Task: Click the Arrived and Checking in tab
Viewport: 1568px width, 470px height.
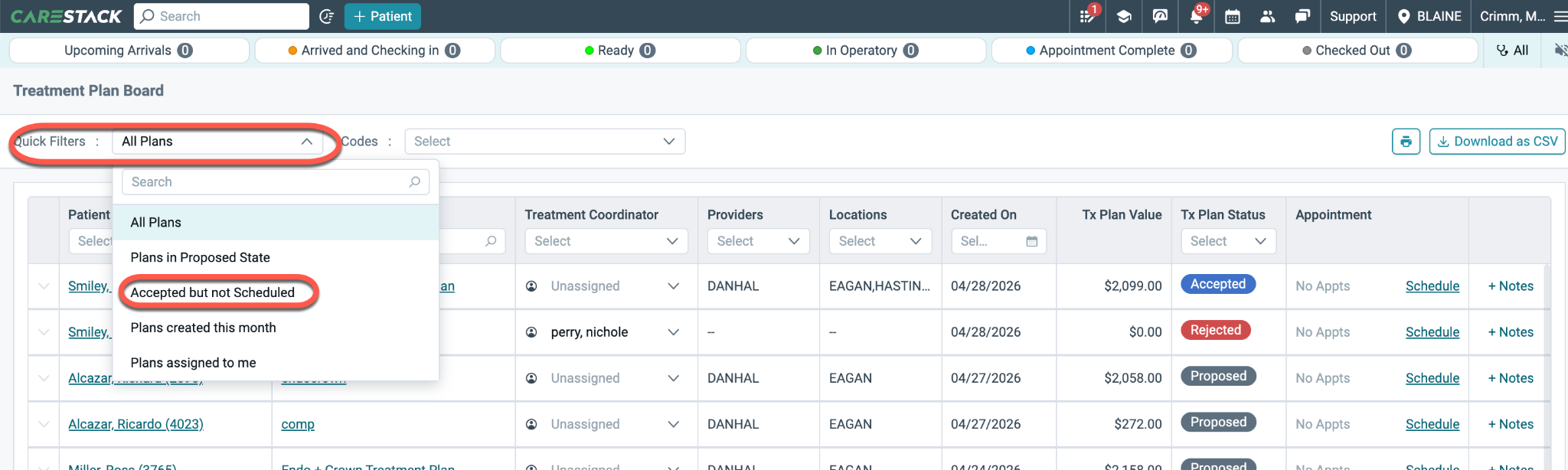Action: coord(374,51)
